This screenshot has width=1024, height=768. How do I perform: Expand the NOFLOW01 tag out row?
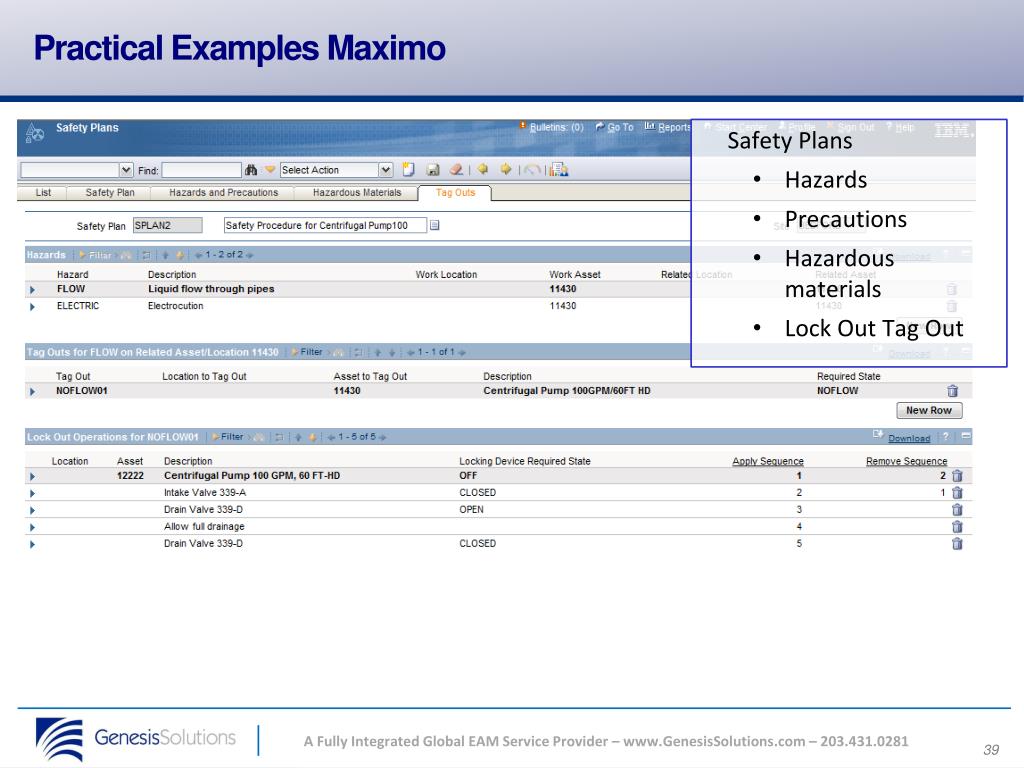click(x=32, y=391)
